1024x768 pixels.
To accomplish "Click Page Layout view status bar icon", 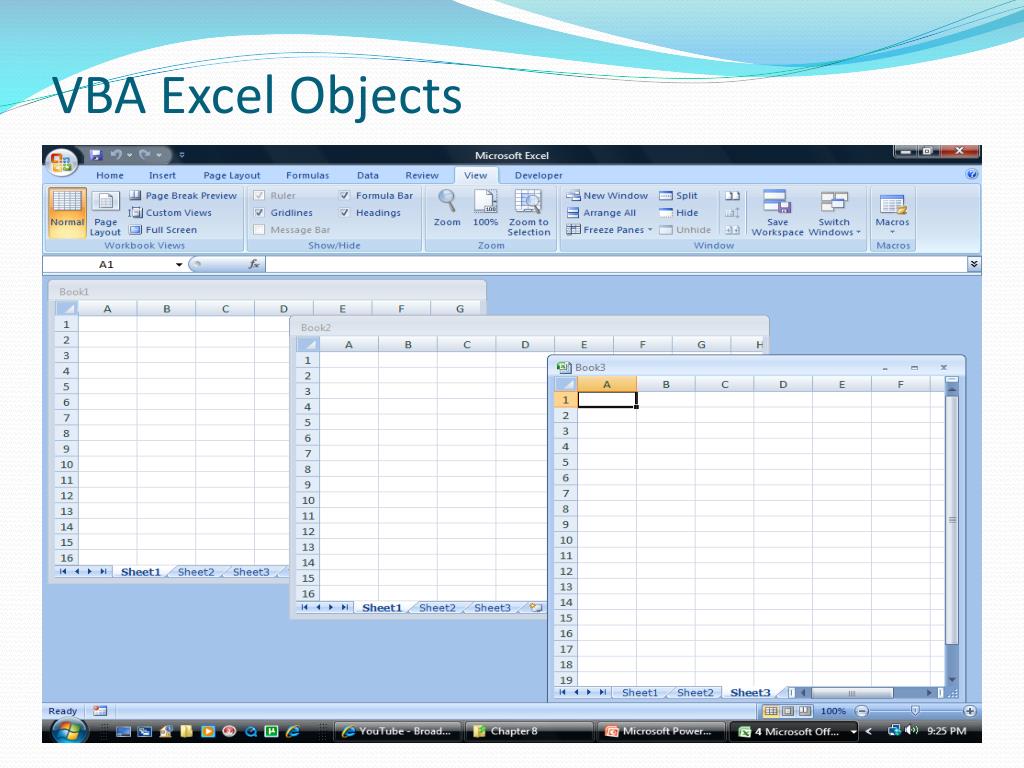I will point(788,711).
